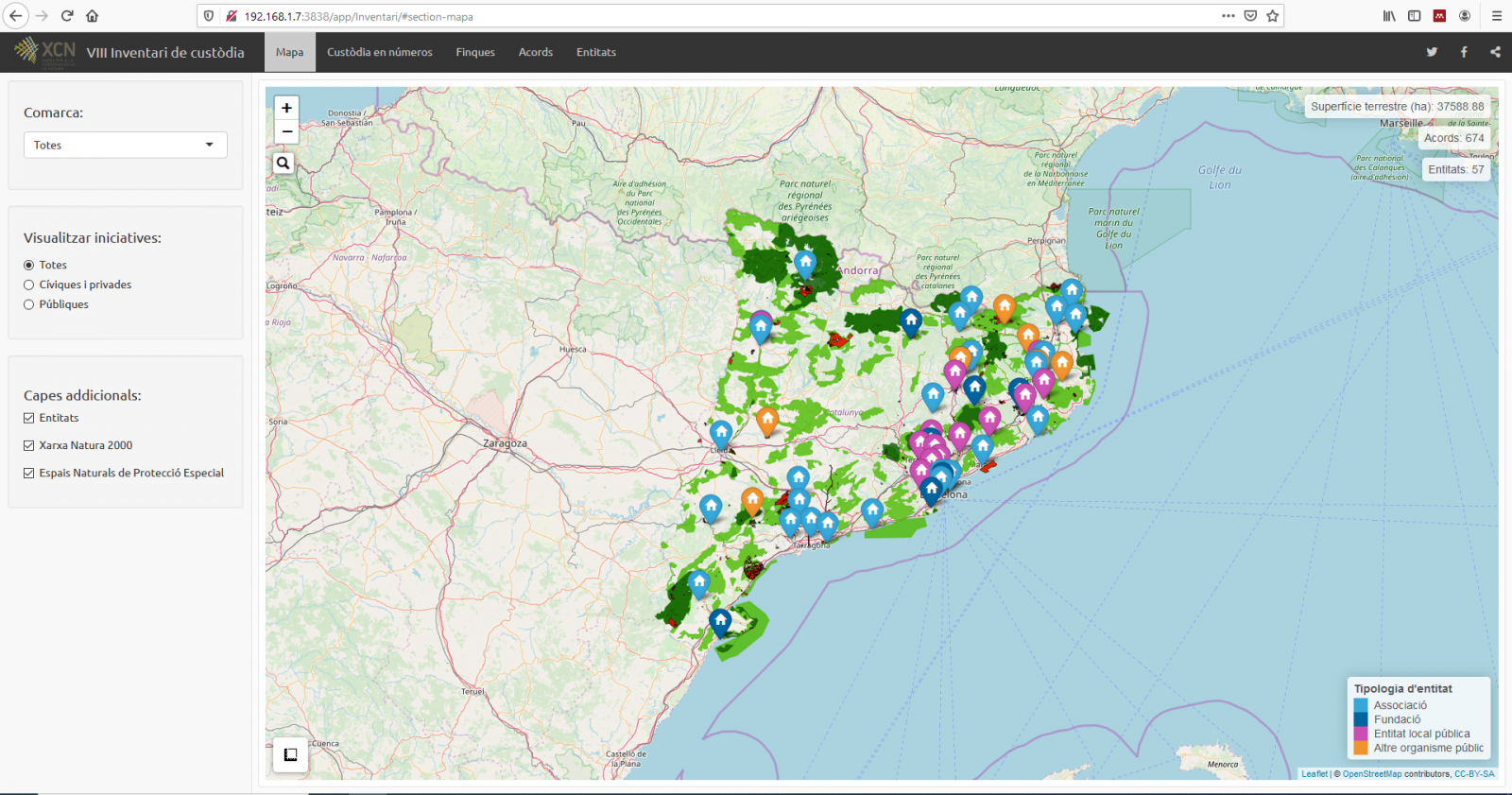Click the minimap toggle icon bottom-left
The width and height of the screenshot is (1512, 795).
point(291,754)
